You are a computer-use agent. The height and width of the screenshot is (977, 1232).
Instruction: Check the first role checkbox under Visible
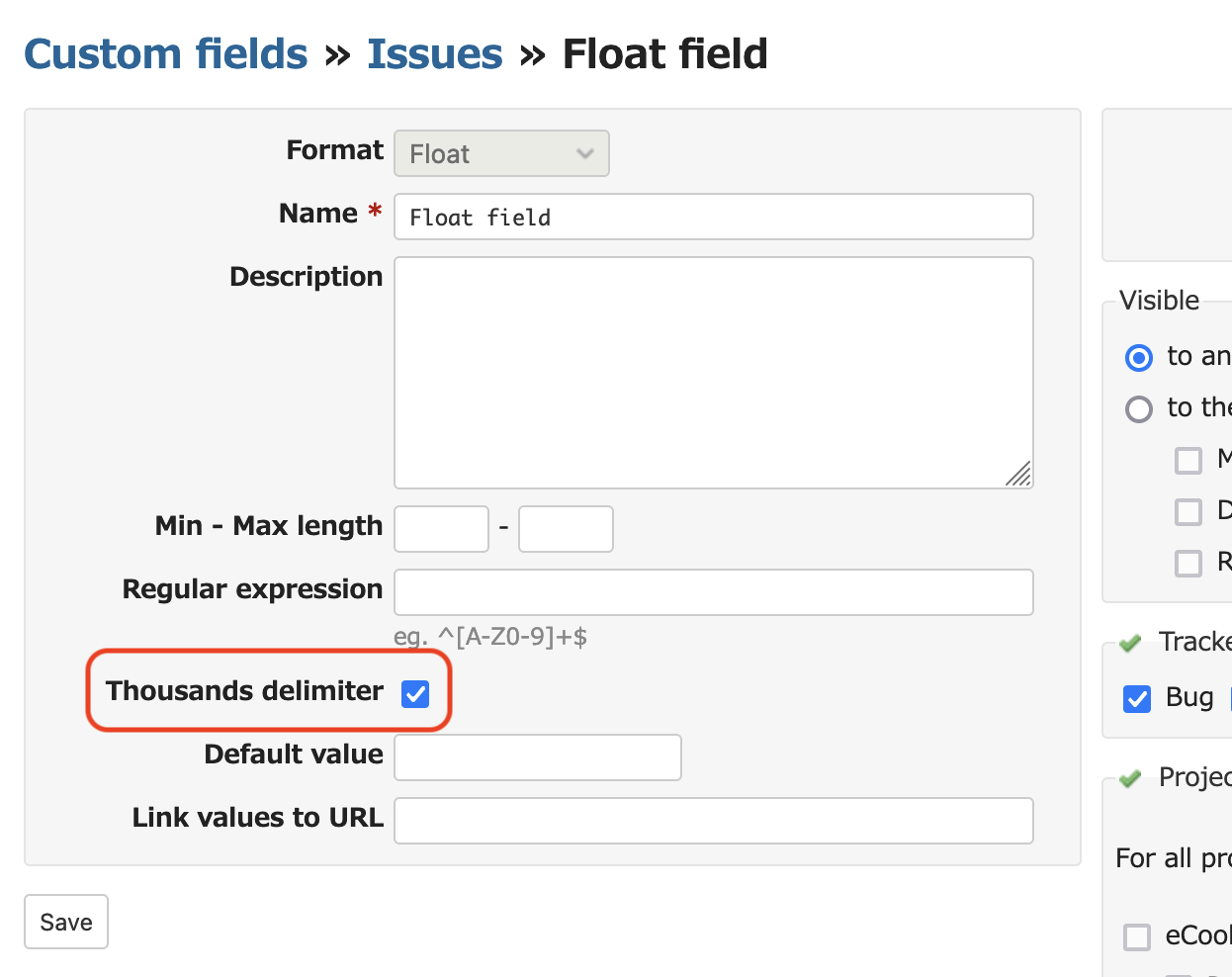pyautogui.click(x=1188, y=460)
